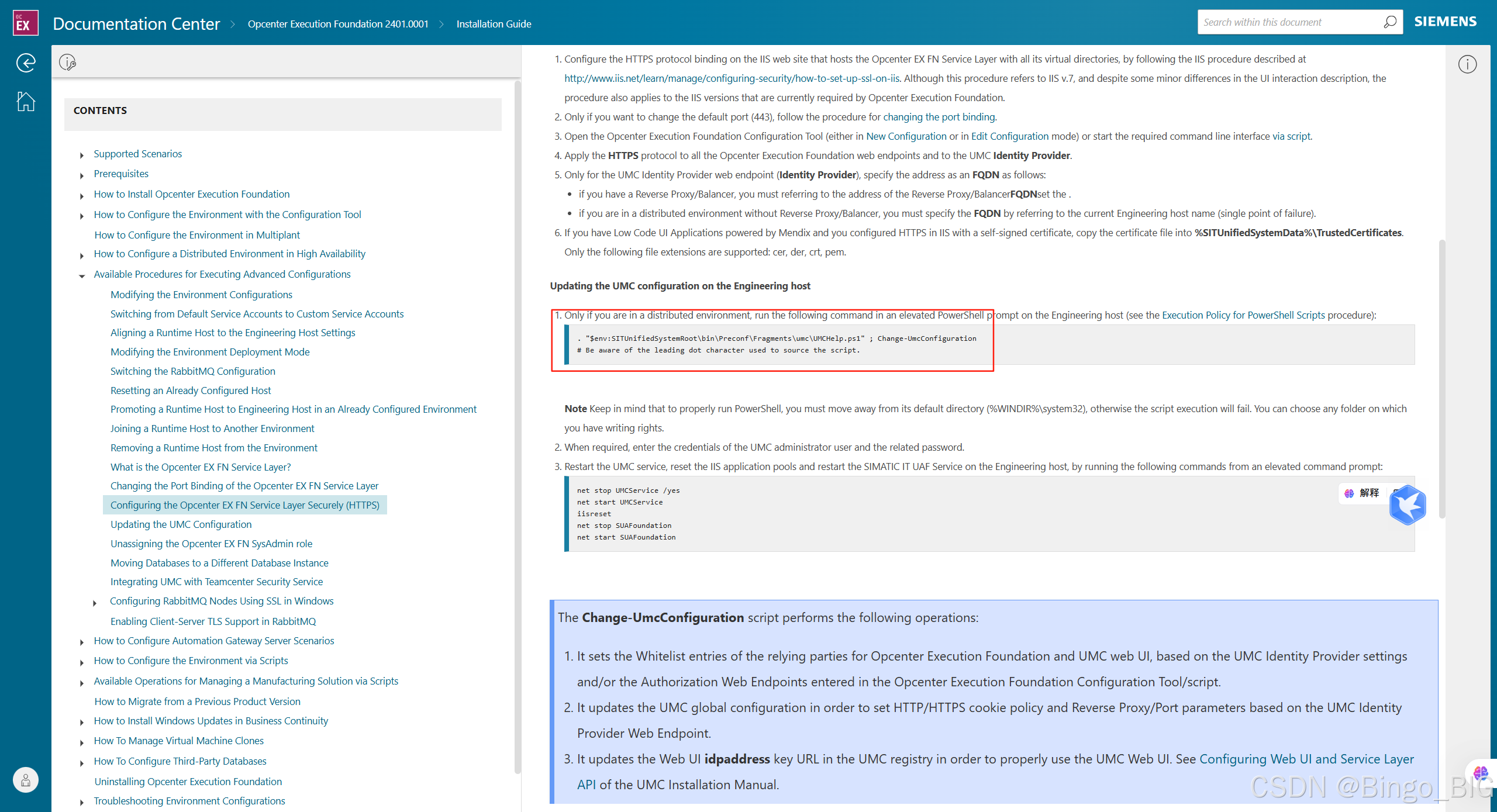Open Opcenter Execution Foundation 2401.0001 breadcrumb
The height and width of the screenshot is (812, 1497).
point(338,24)
